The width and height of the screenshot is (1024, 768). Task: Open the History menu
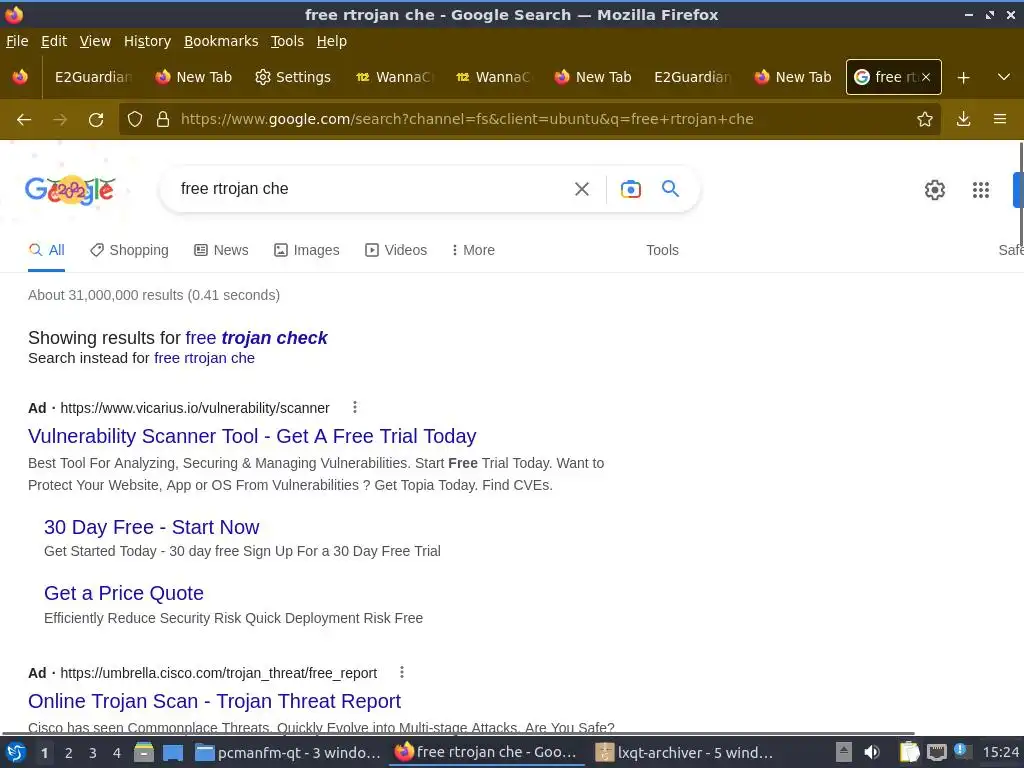pyautogui.click(x=148, y=41)
